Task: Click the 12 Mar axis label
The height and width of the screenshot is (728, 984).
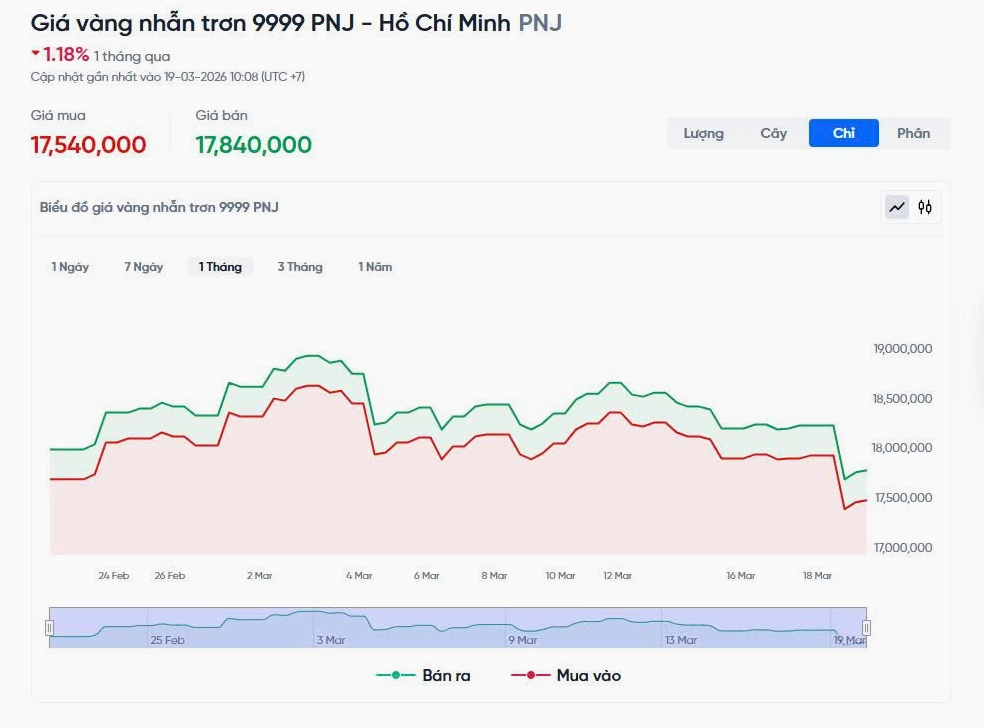Action: (618, 575)
